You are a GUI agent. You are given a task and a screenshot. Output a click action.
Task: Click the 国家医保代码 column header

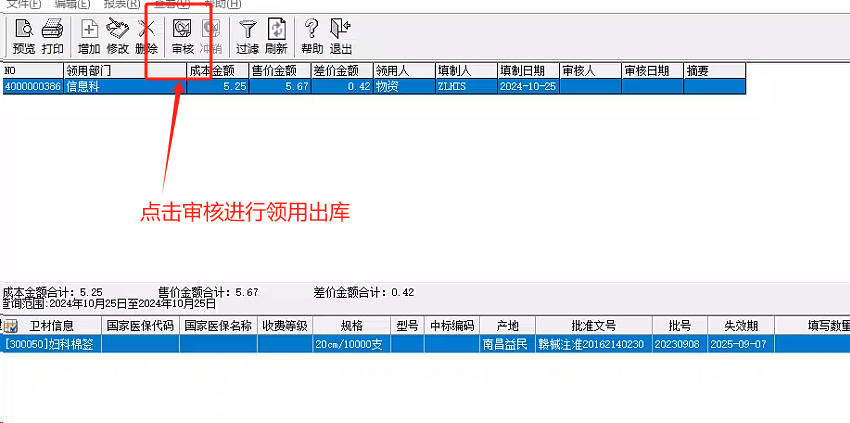click(x=140, y=326)
